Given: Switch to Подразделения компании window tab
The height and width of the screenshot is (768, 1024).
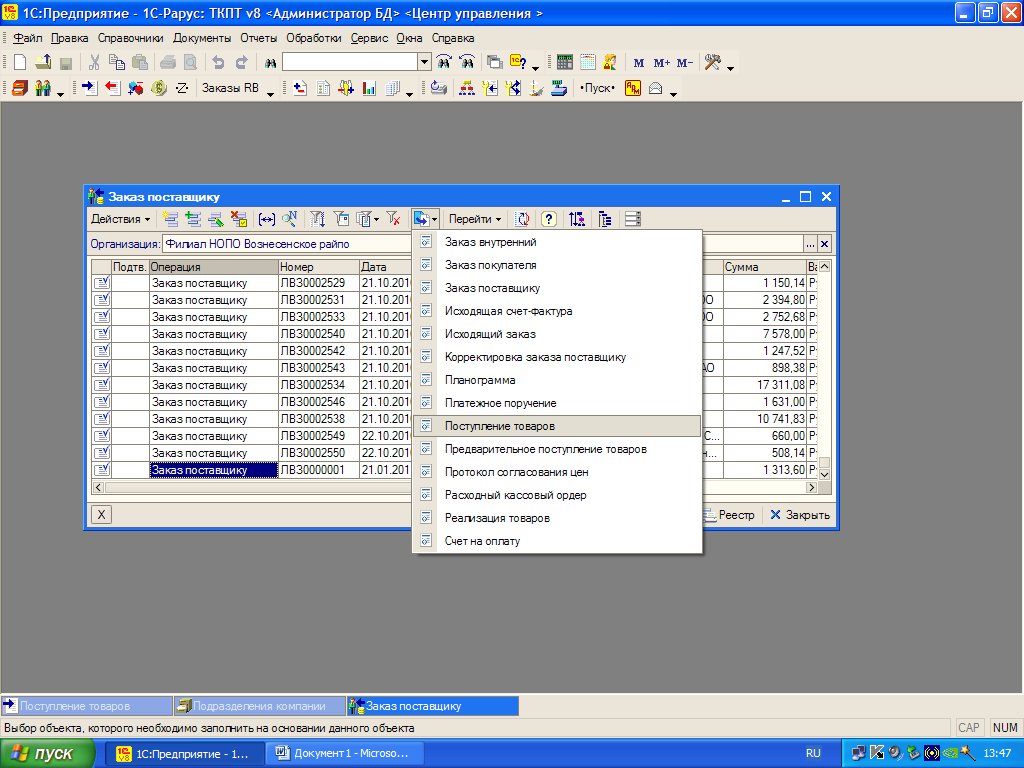Looking at the screenshot, I should point(259,706).
